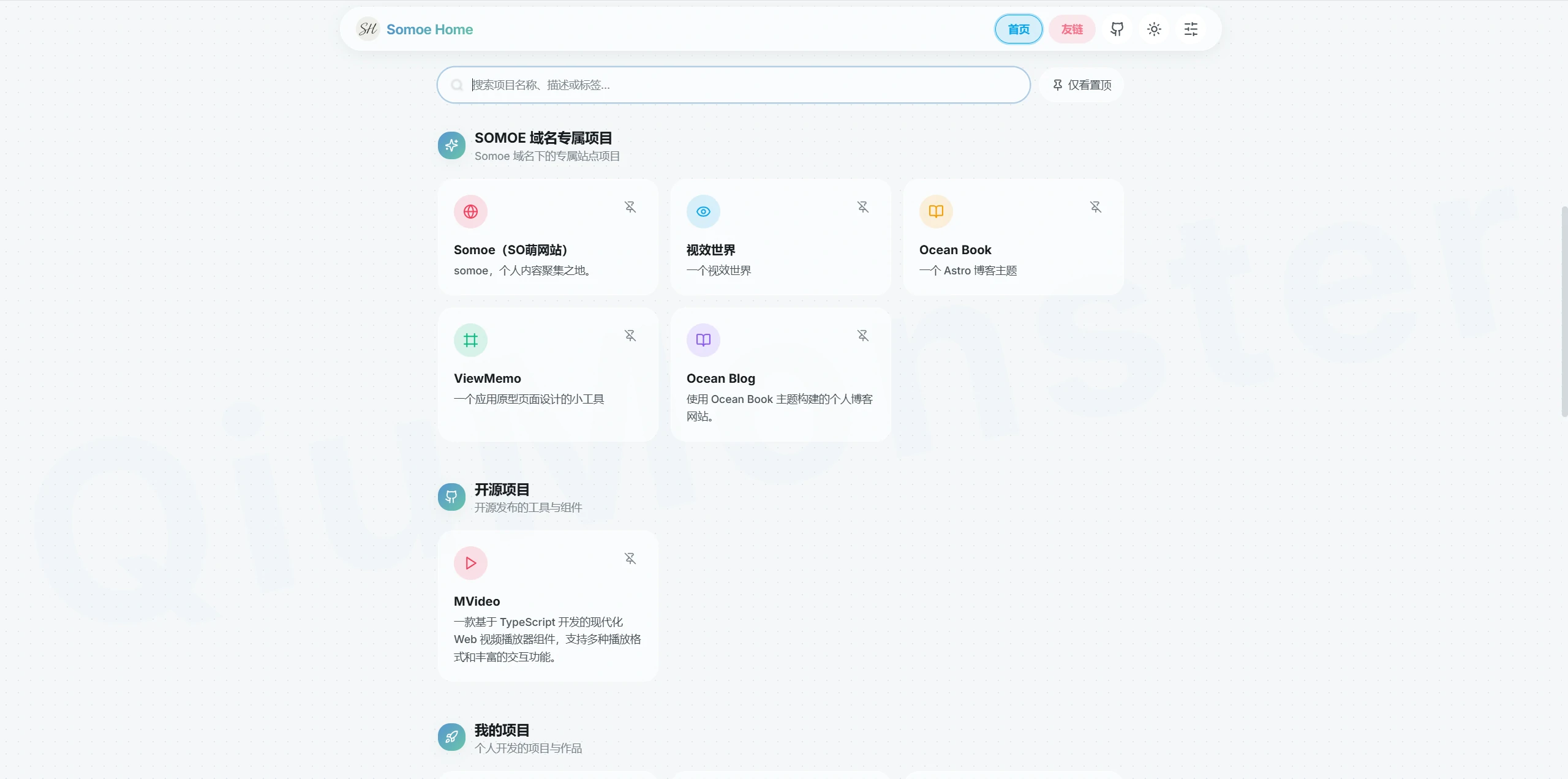
Task: Click the page vertical scrollbar thumb
Action: (1564, 312)
